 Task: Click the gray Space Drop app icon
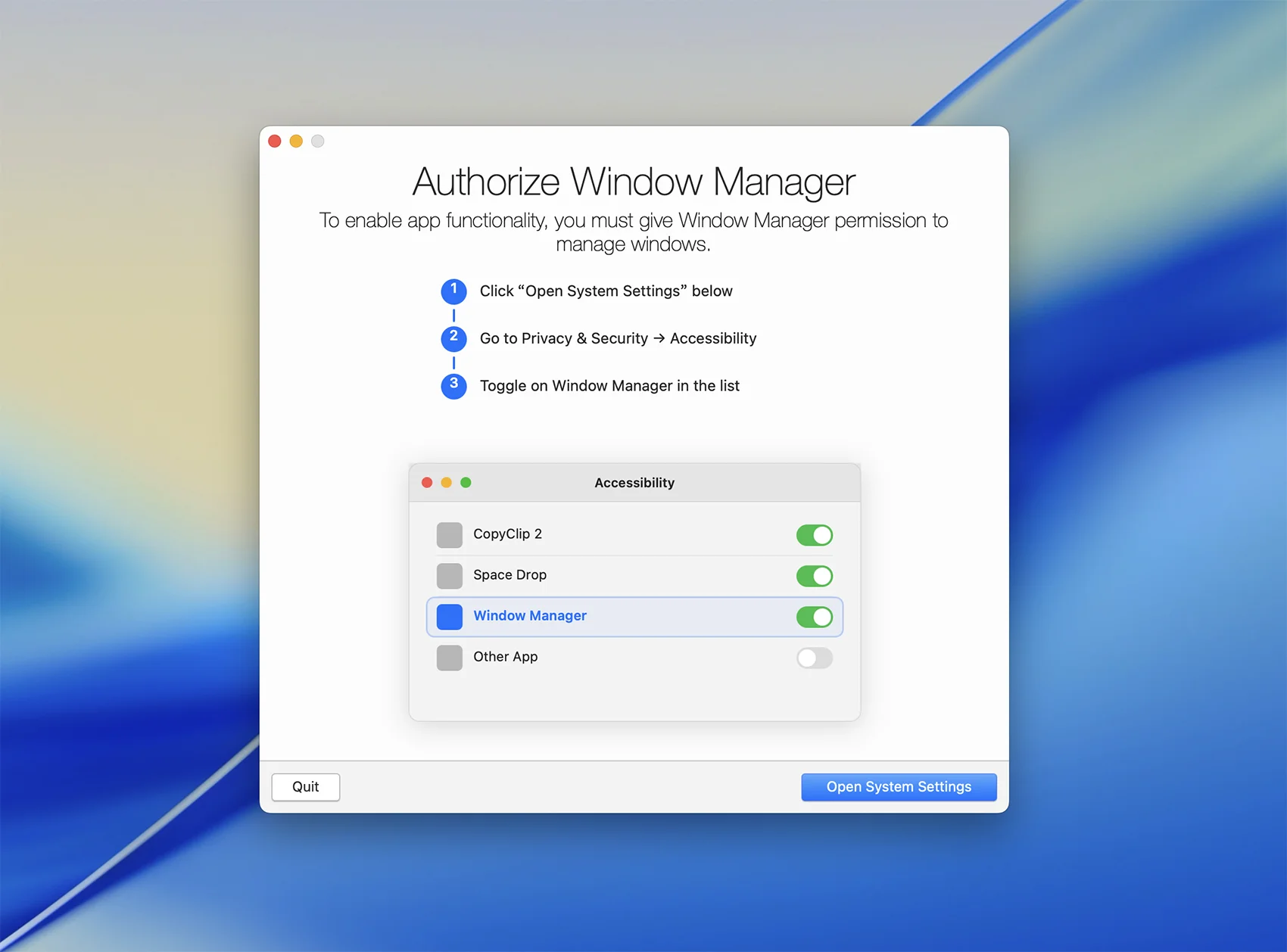(x=449, y=576)
